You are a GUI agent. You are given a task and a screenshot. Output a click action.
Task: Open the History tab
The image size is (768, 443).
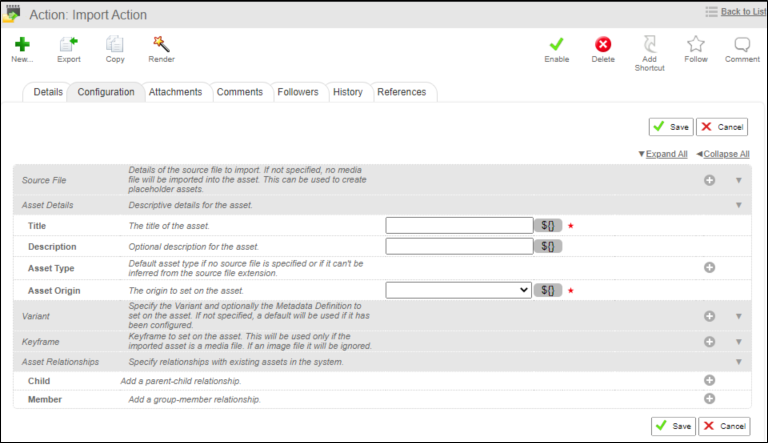click(347, 92)
